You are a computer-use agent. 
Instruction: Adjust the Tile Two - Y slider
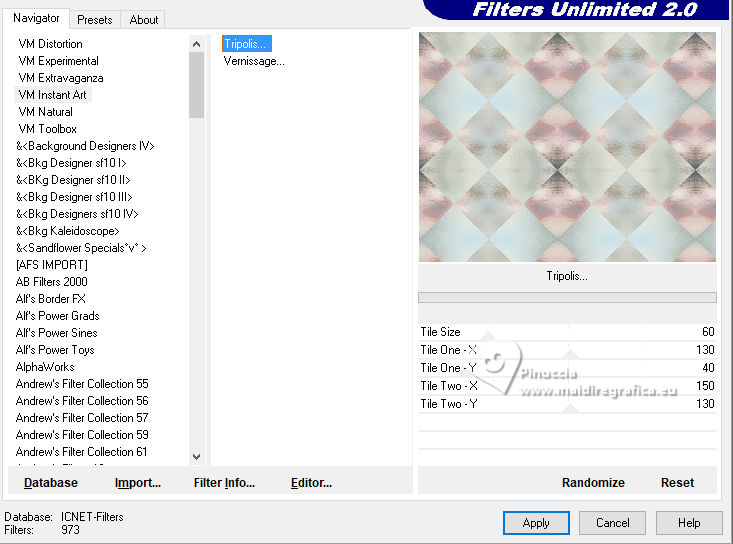567,404
